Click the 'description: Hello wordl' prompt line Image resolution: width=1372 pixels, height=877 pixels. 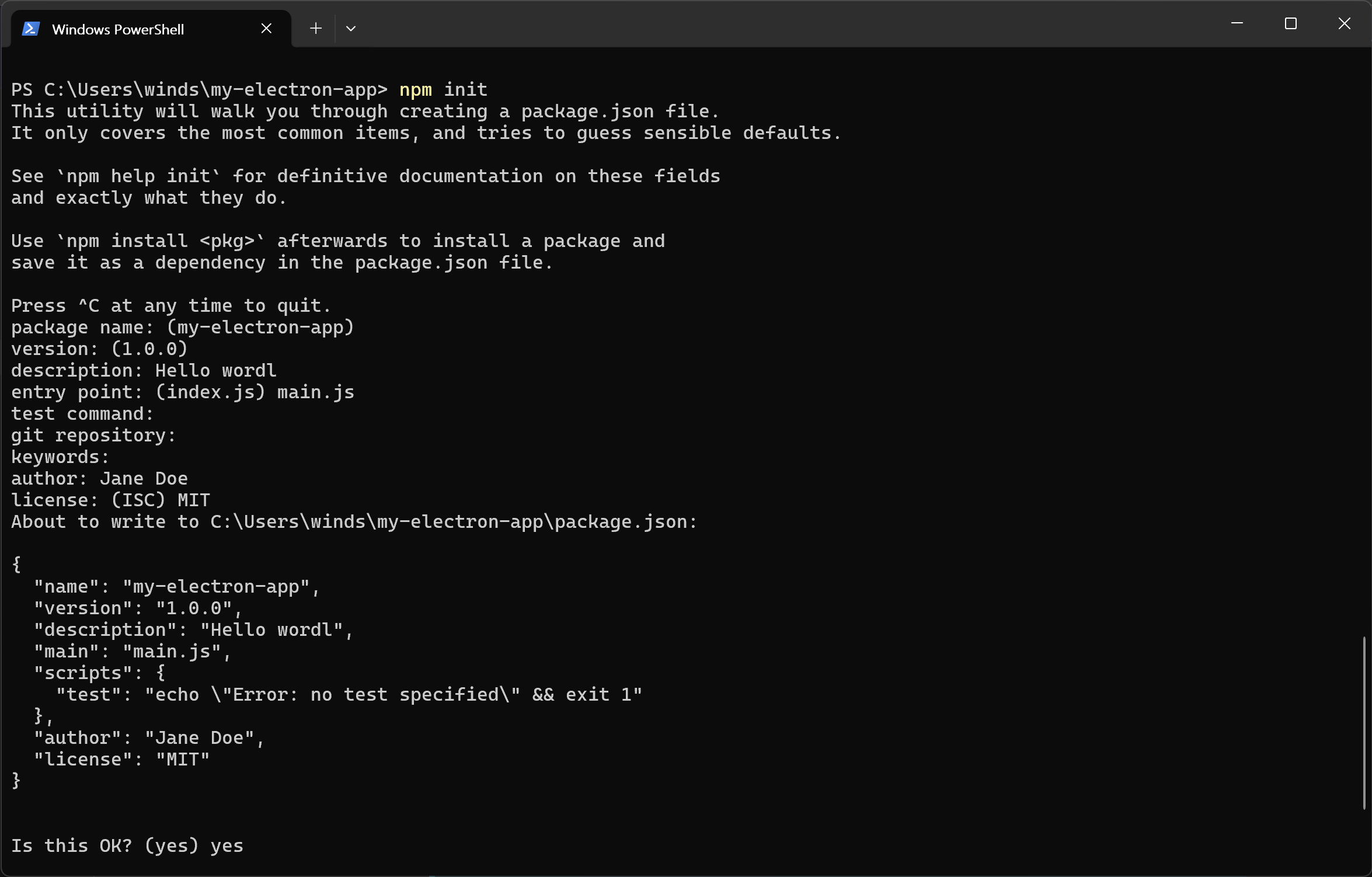click(144, 371)
